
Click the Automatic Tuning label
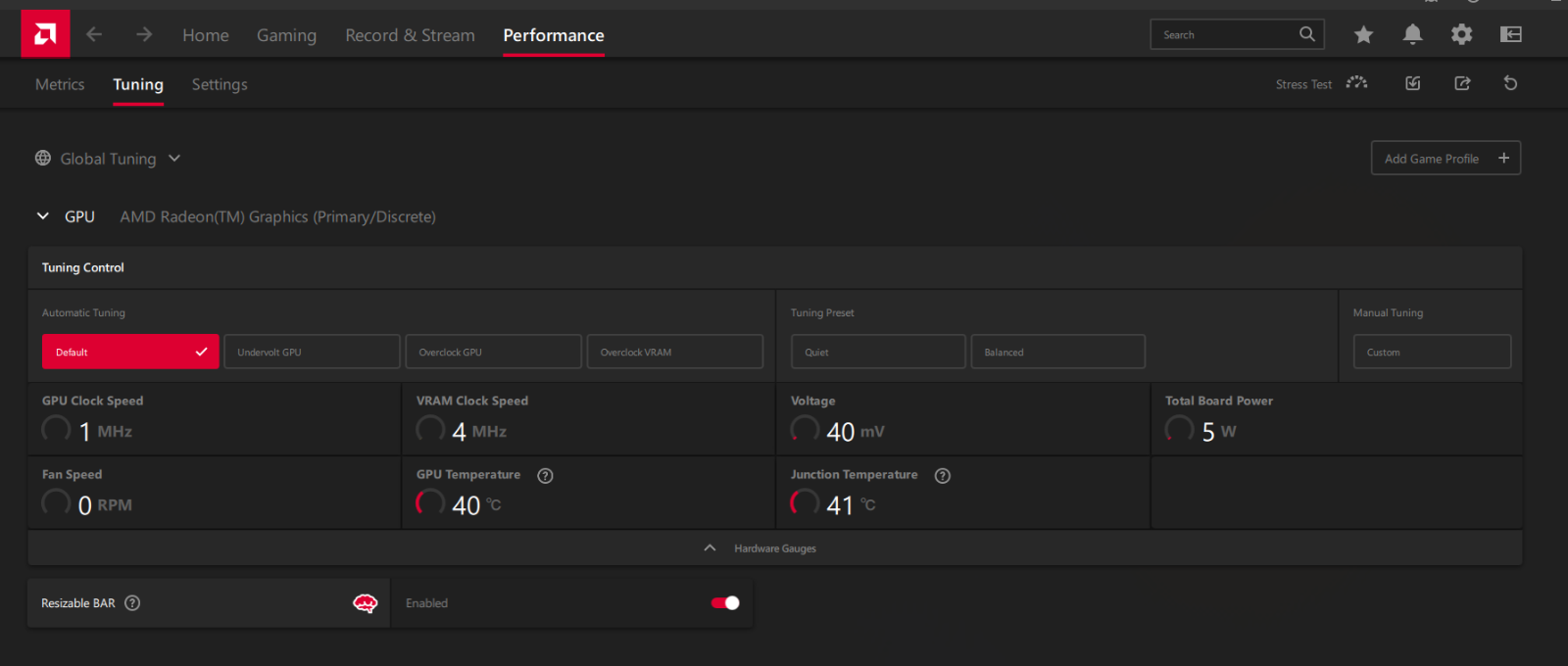point(83,312)
